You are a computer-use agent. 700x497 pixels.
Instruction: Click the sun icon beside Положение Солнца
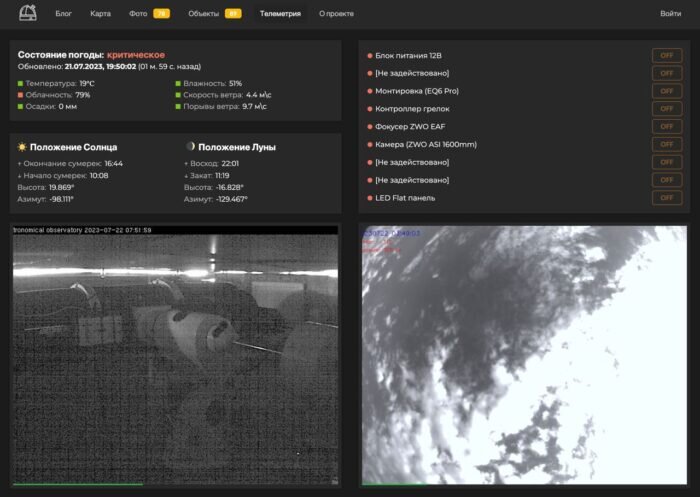(x=22, y=147)
